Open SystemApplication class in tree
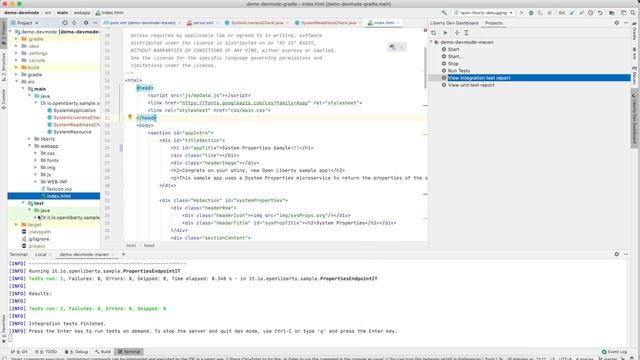The width and height of the screenshot is (640, 360). click(x=74, y=110)
